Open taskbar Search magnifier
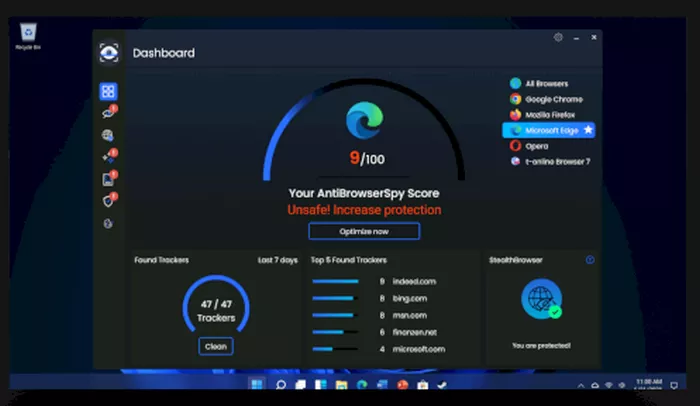 pos(280,385)
